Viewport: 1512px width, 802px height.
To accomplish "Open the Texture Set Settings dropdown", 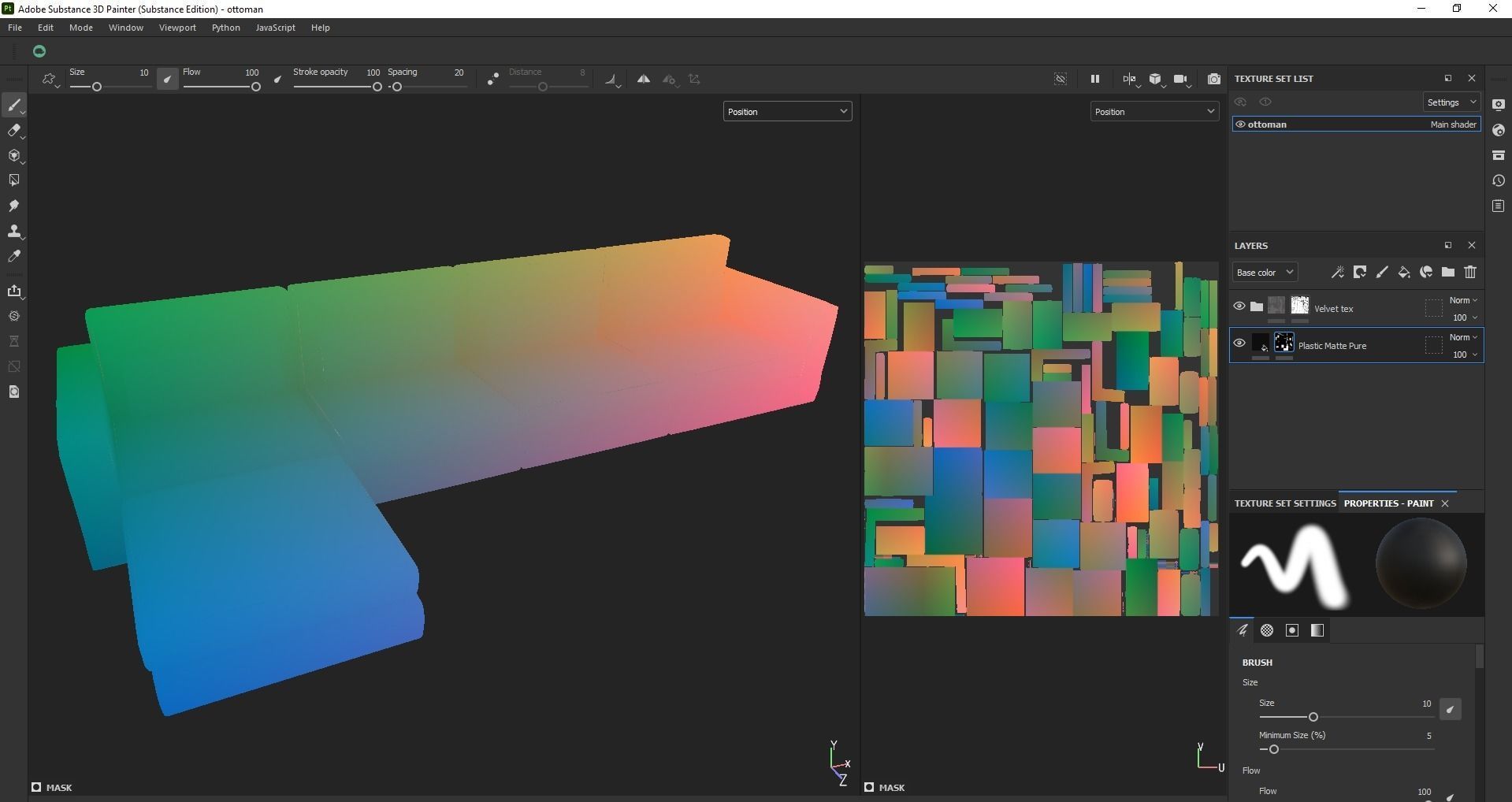I will tap(1451, 102).
